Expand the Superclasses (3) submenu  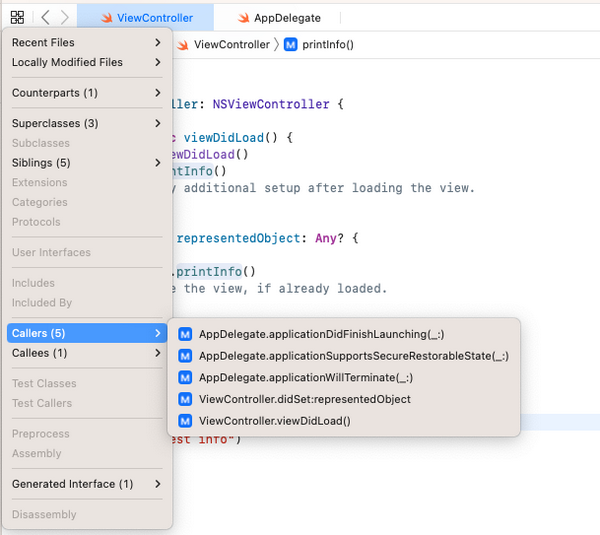(x=86, y=123)
